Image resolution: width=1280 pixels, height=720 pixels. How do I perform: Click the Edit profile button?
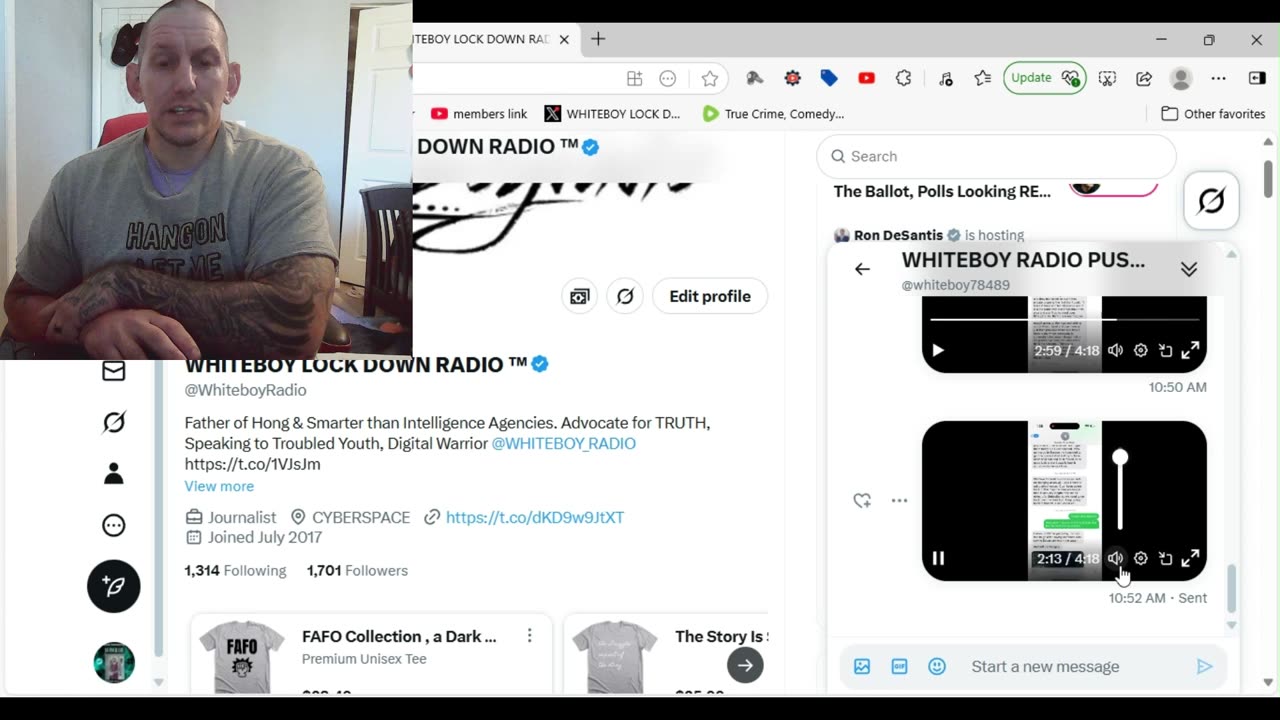point(710,296)
